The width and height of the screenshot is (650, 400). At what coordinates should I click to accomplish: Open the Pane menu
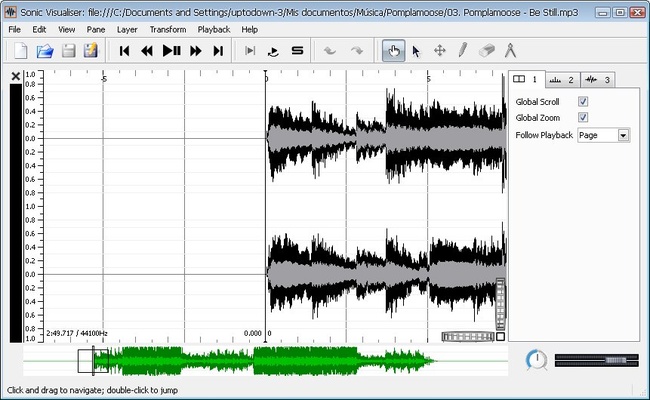pyautogui.click(x=96, y=29)
